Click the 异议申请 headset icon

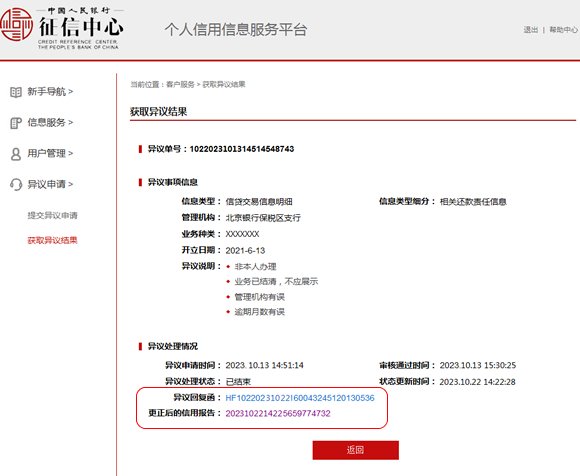tap(16, 185)
